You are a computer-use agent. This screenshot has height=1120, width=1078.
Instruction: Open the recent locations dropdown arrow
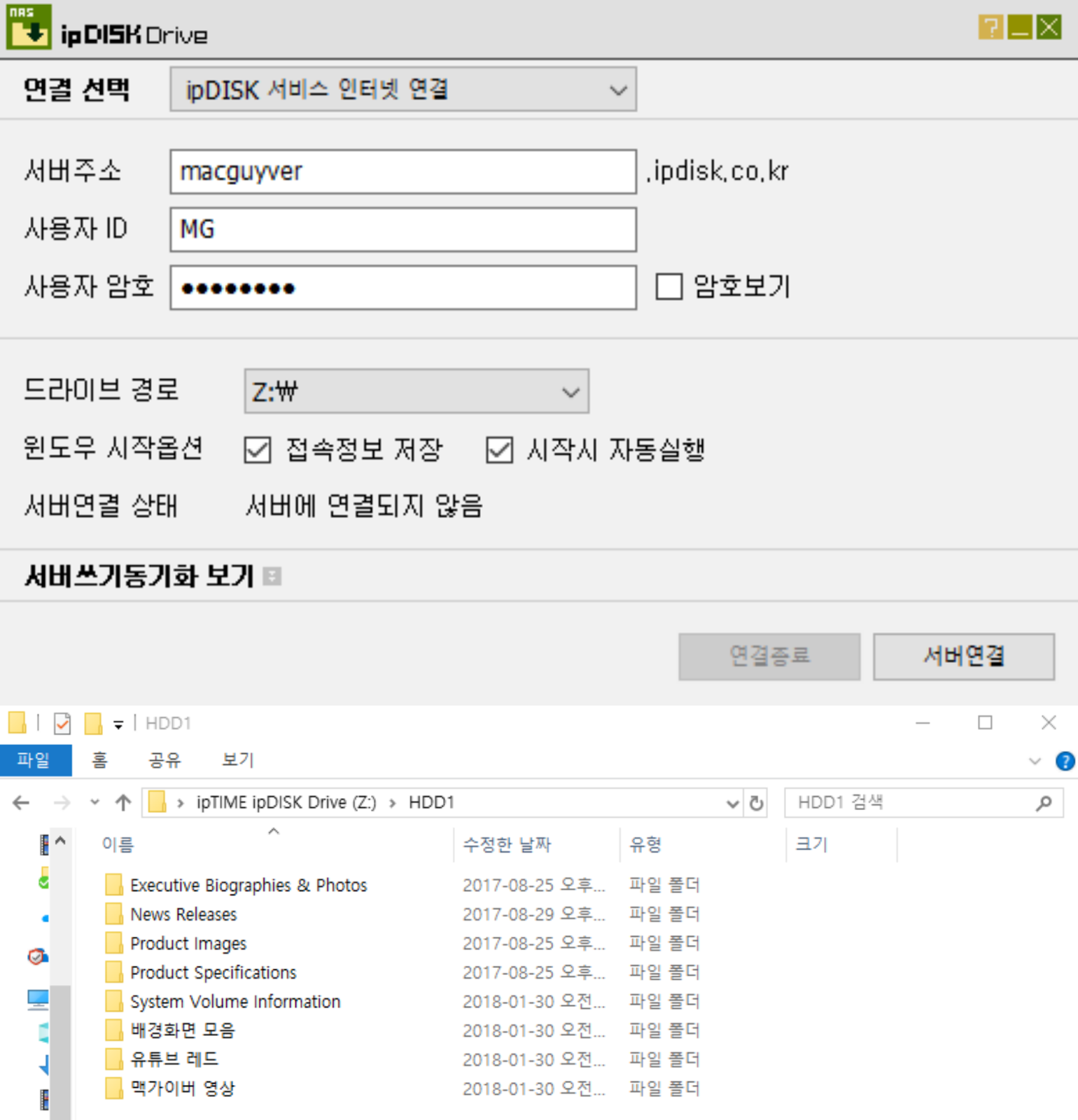point(94,803)
